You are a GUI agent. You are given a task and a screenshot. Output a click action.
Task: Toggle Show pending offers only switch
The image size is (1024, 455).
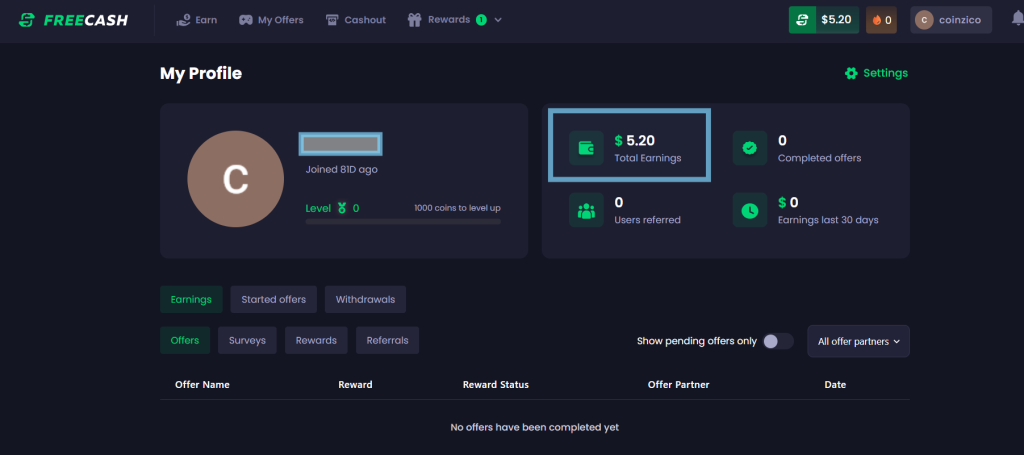click(777, 341)
